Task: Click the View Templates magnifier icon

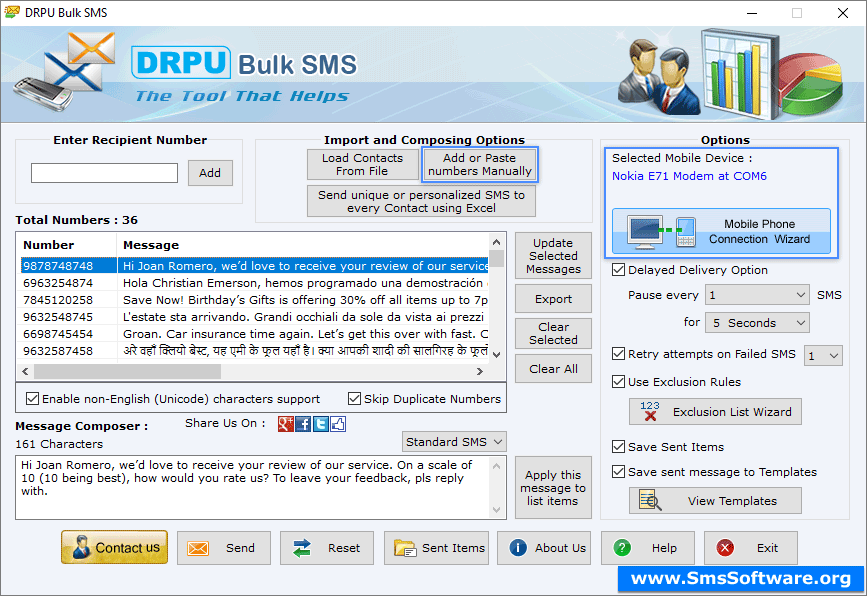Action: 650,500
